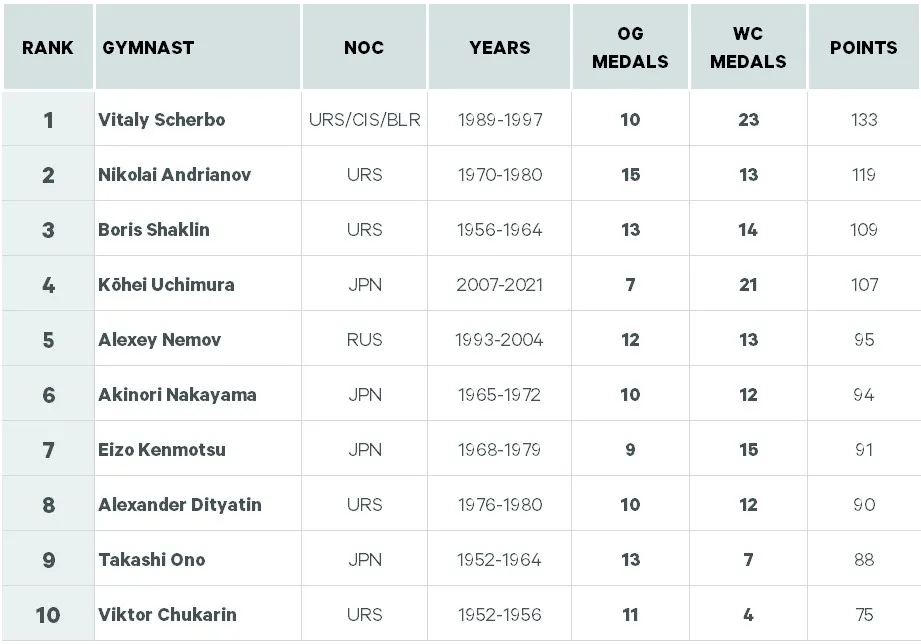
Task: Select Akinori Nakayama's name
Action: point(177,395)
